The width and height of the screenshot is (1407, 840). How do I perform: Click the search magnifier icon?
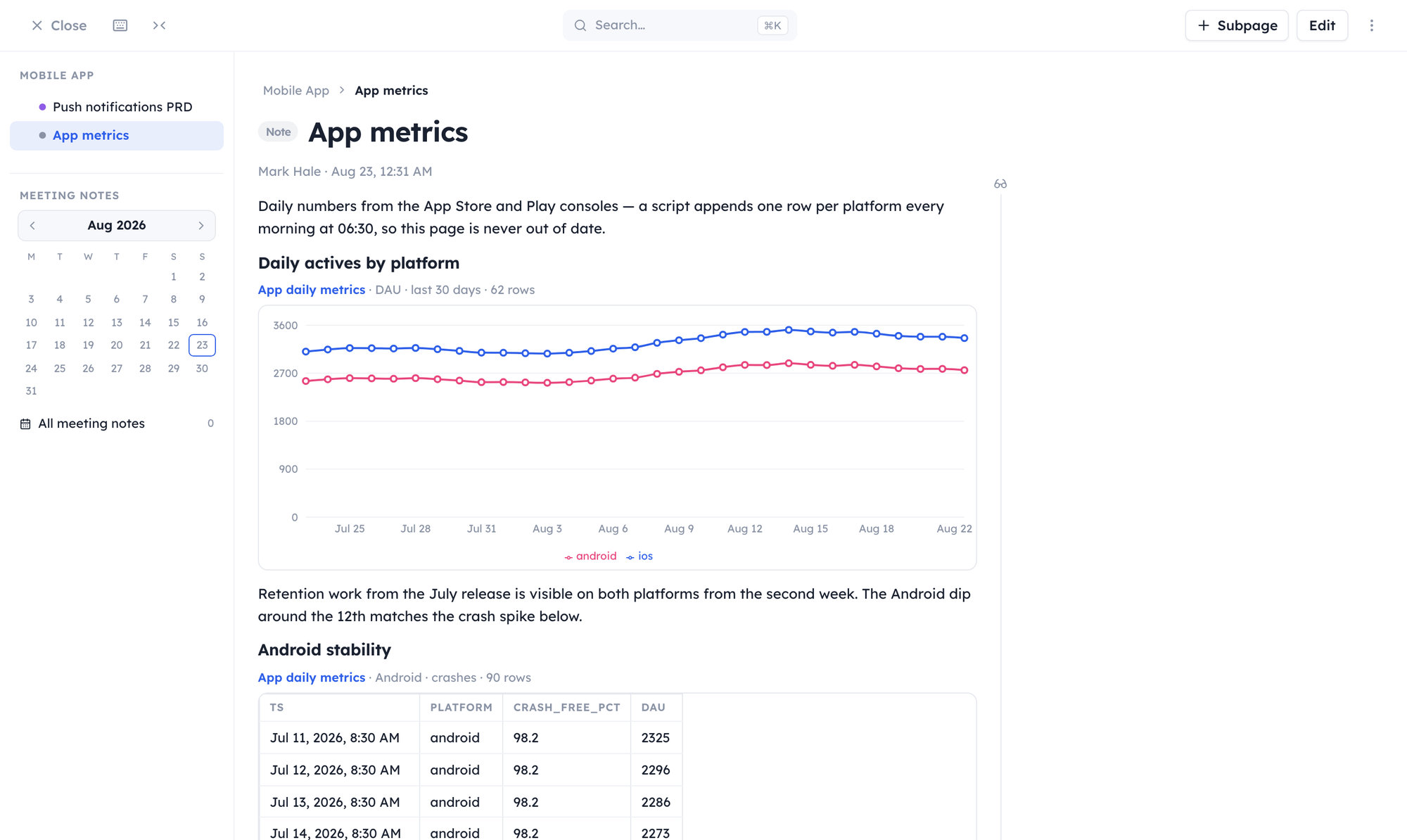click(x=580, y=25)
